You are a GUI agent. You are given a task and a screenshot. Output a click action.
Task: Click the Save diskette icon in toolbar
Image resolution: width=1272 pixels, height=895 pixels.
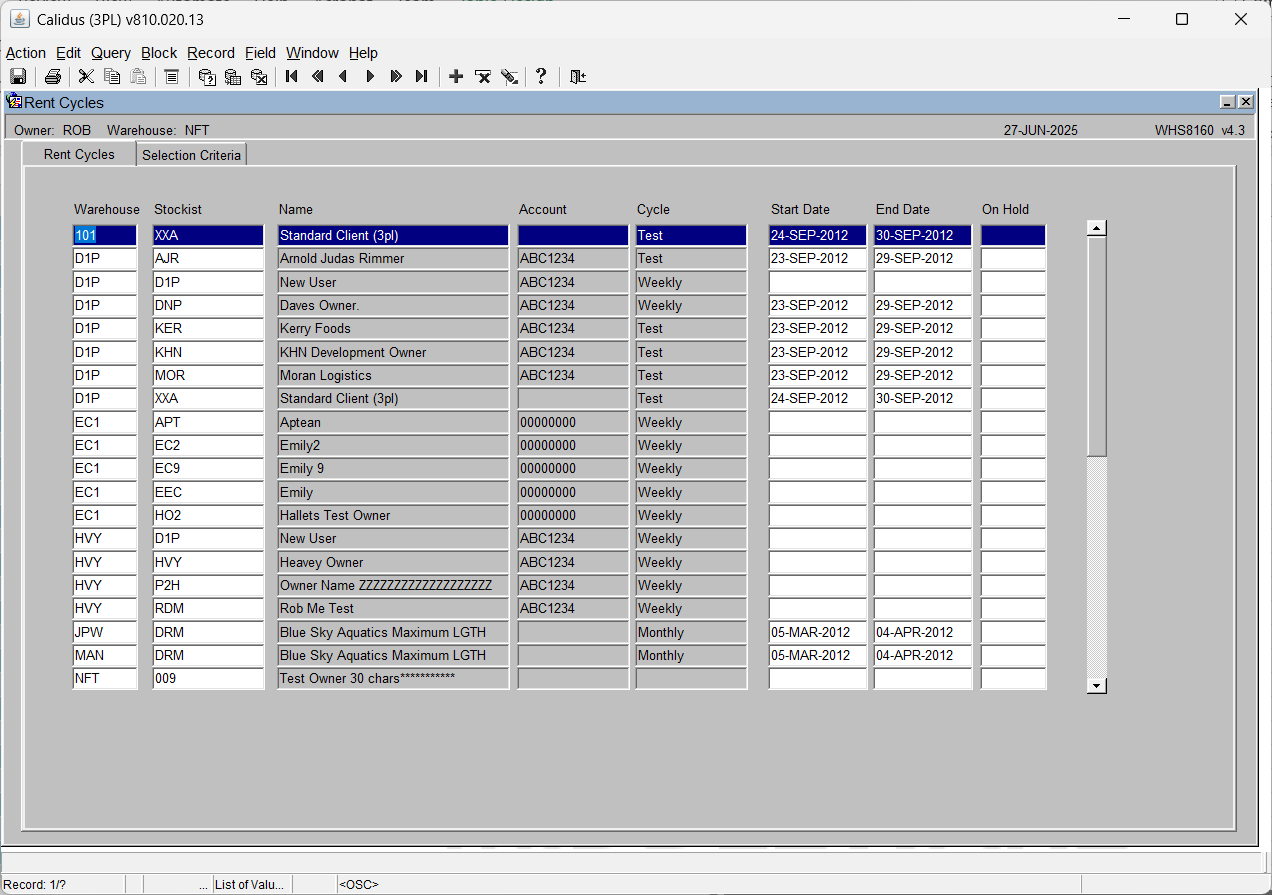[18, 77]
